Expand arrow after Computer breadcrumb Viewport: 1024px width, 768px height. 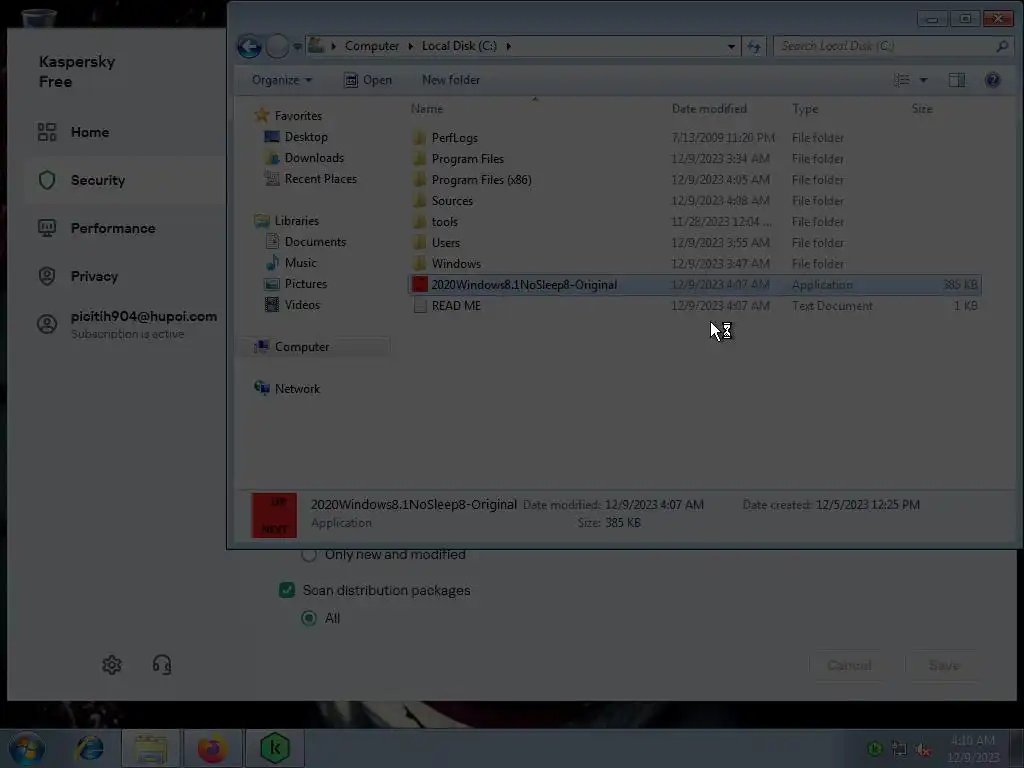(411, 46)
